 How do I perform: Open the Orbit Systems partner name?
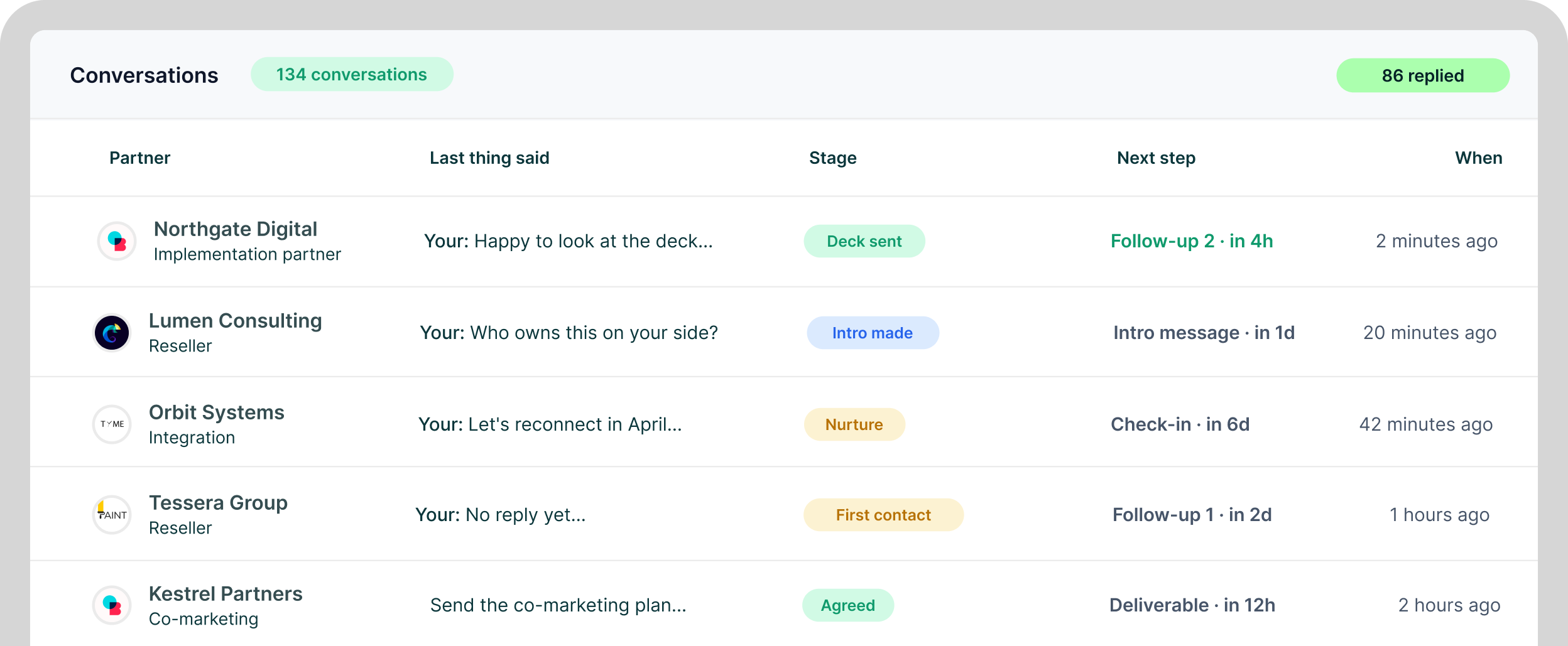point(217,412)
